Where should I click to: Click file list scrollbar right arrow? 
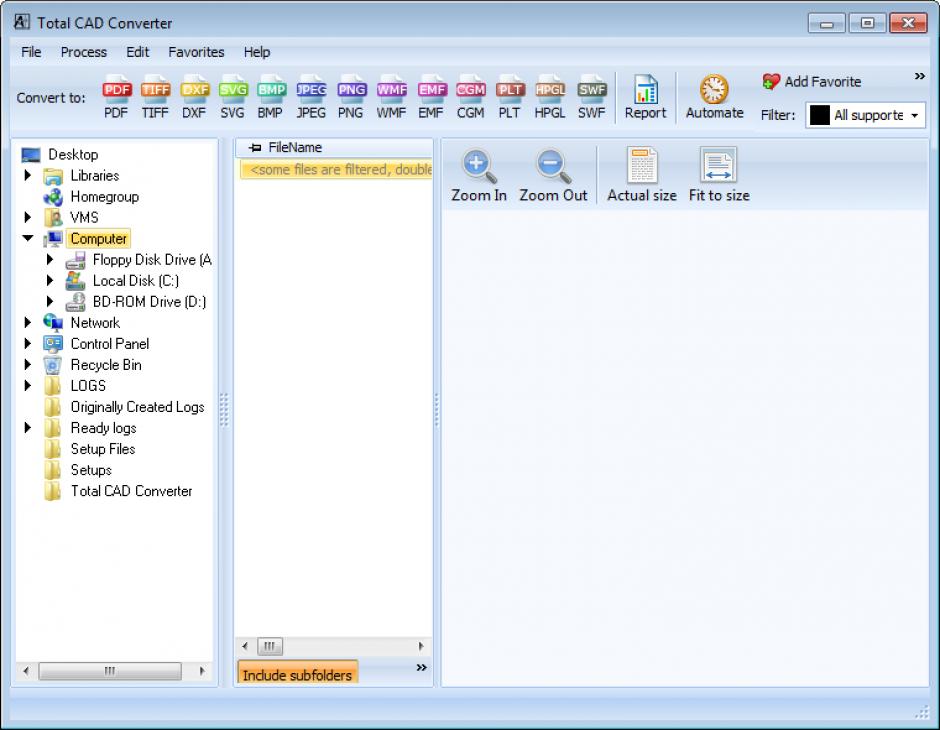click(421, 646)
